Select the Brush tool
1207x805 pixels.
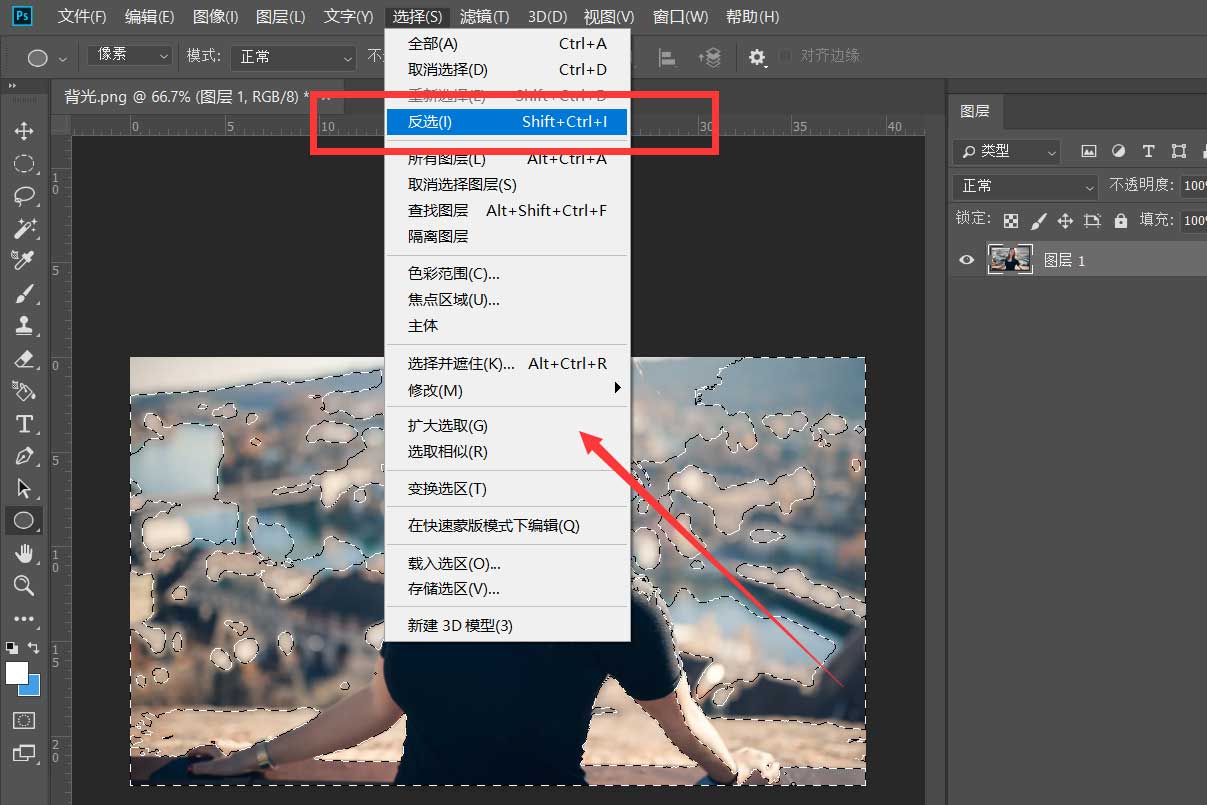tap(24, 293)
